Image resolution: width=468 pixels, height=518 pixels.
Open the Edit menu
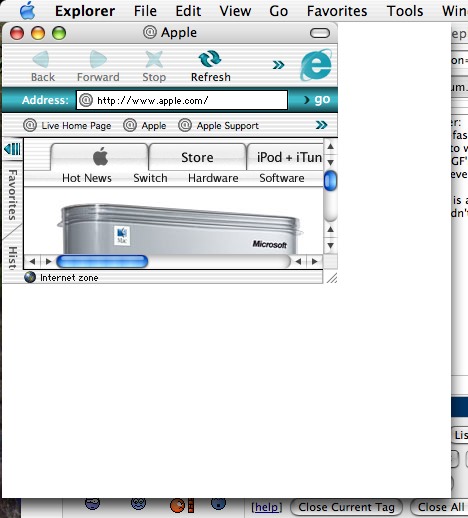point(188,11)
